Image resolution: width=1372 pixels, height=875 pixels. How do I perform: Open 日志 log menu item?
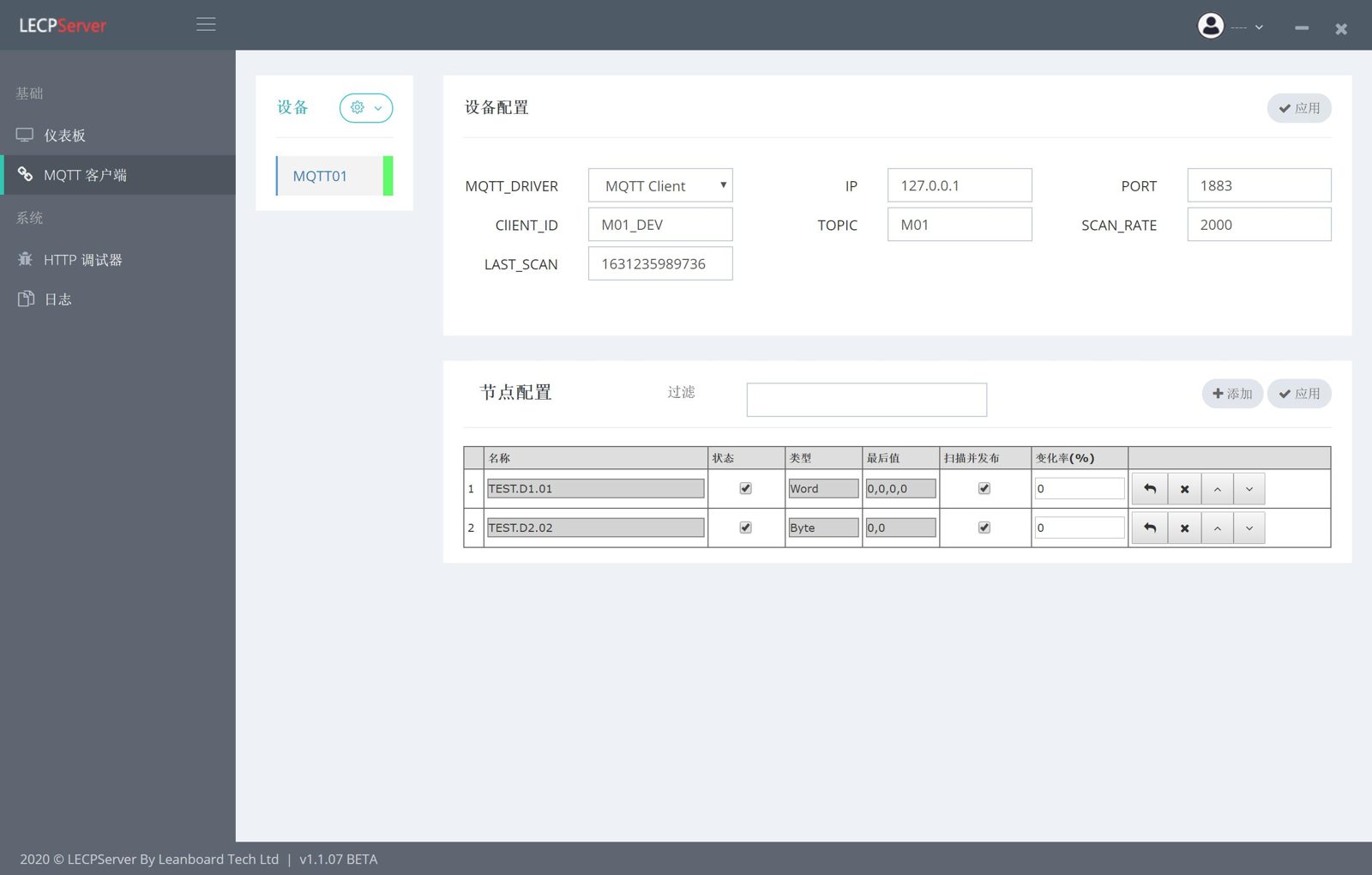pyautogui.click(x=117, y=299)
